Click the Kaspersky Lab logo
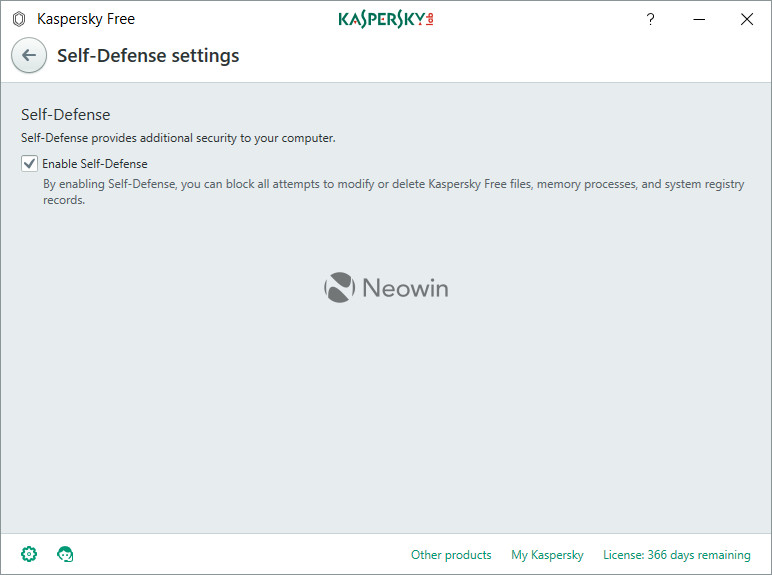The image size is (772, 575). coord(386,19)
